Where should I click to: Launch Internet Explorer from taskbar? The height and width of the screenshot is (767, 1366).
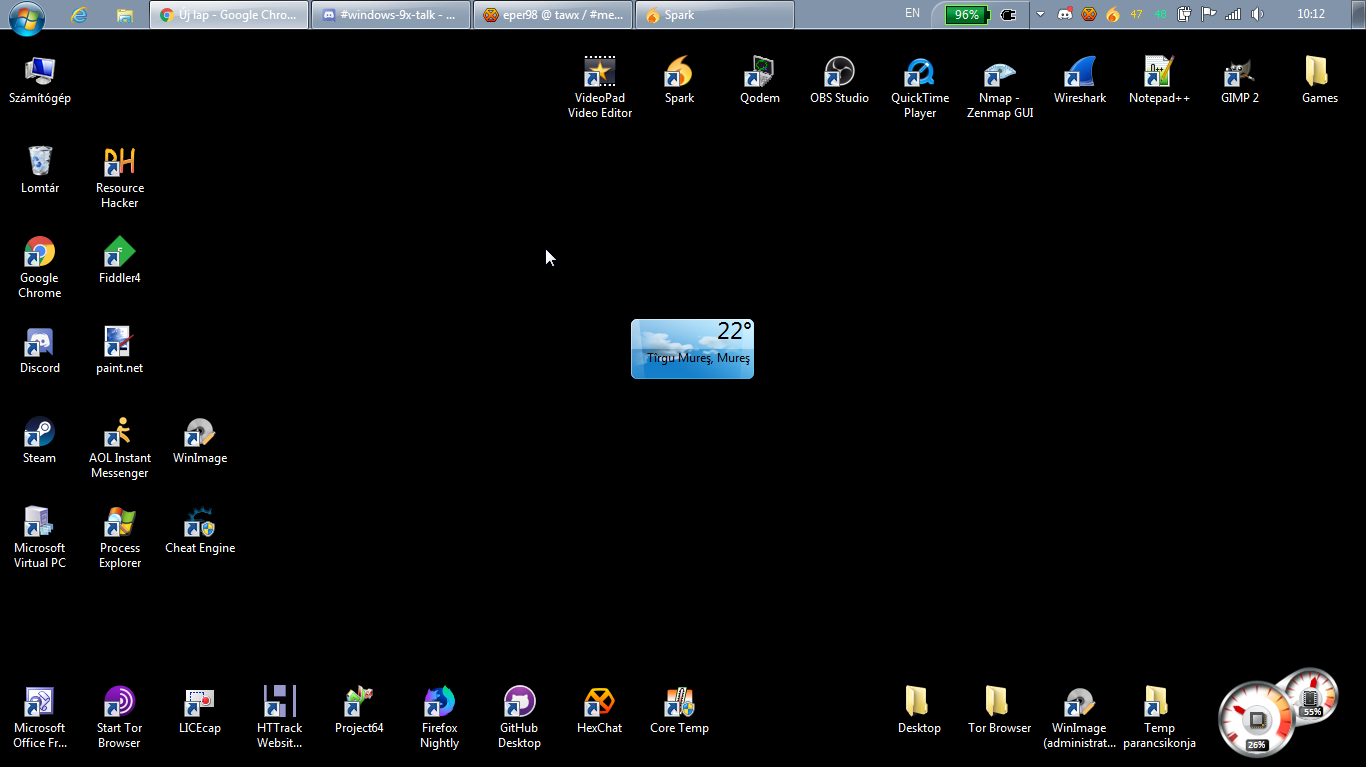click(x=79, y=15)
